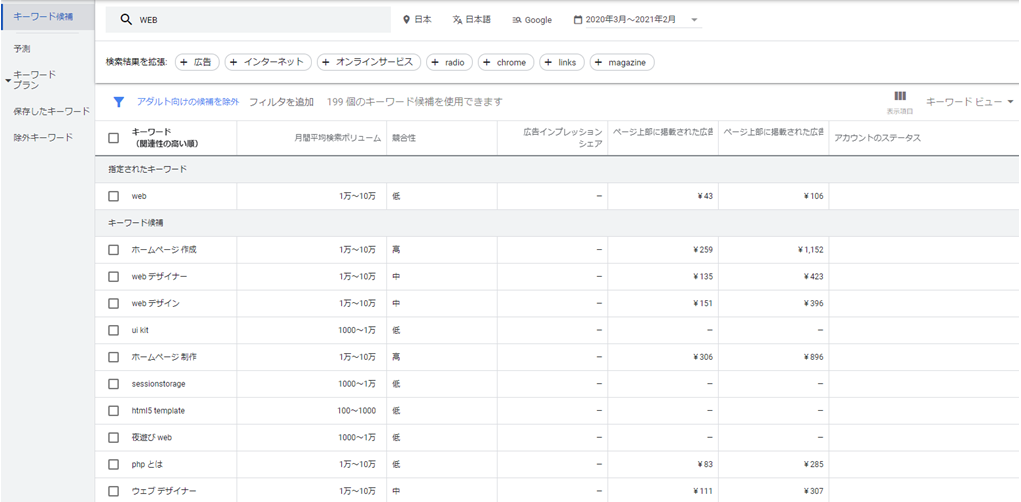Add 広告 to broaden search
This screenshot has width=1021, height=502.
pyautogui.click(x=197, y=63)
